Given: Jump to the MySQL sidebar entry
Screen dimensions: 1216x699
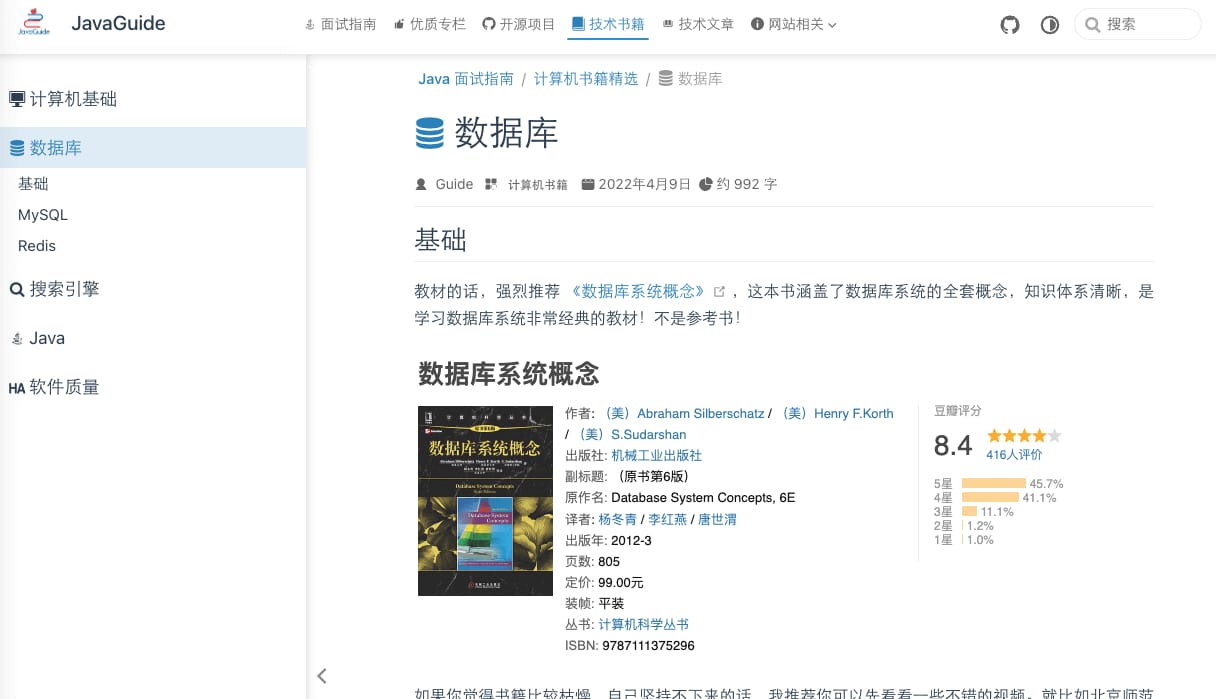Looking at the screenshot, I should click(x=43, y=215).
